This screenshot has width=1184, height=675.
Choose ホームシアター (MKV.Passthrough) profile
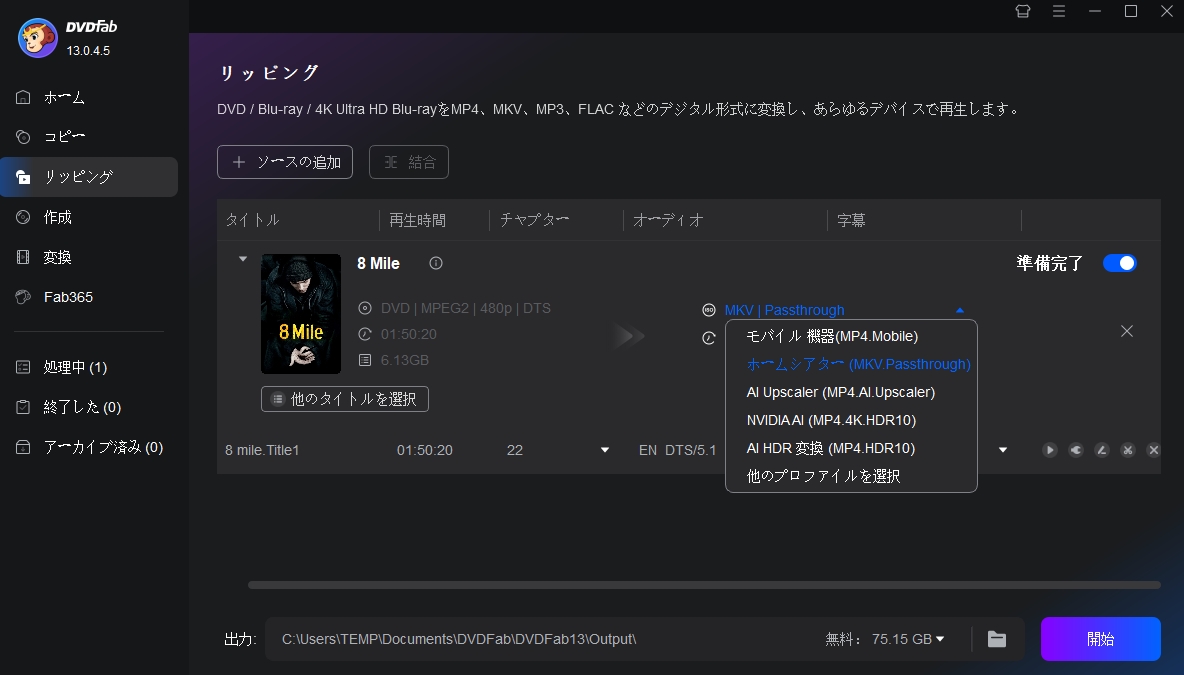[x=851, y=364]
